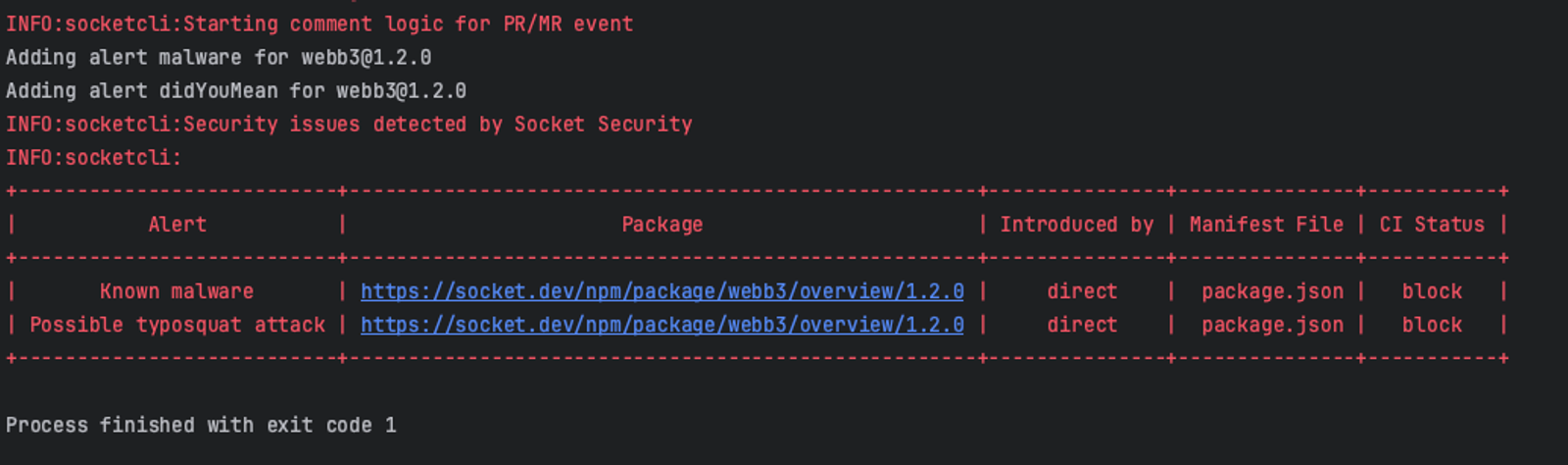The width and height of the screenshot is (1568, 465).
Task: Click 'block' status in Known malware row
Action: [x=1432, y=291]
